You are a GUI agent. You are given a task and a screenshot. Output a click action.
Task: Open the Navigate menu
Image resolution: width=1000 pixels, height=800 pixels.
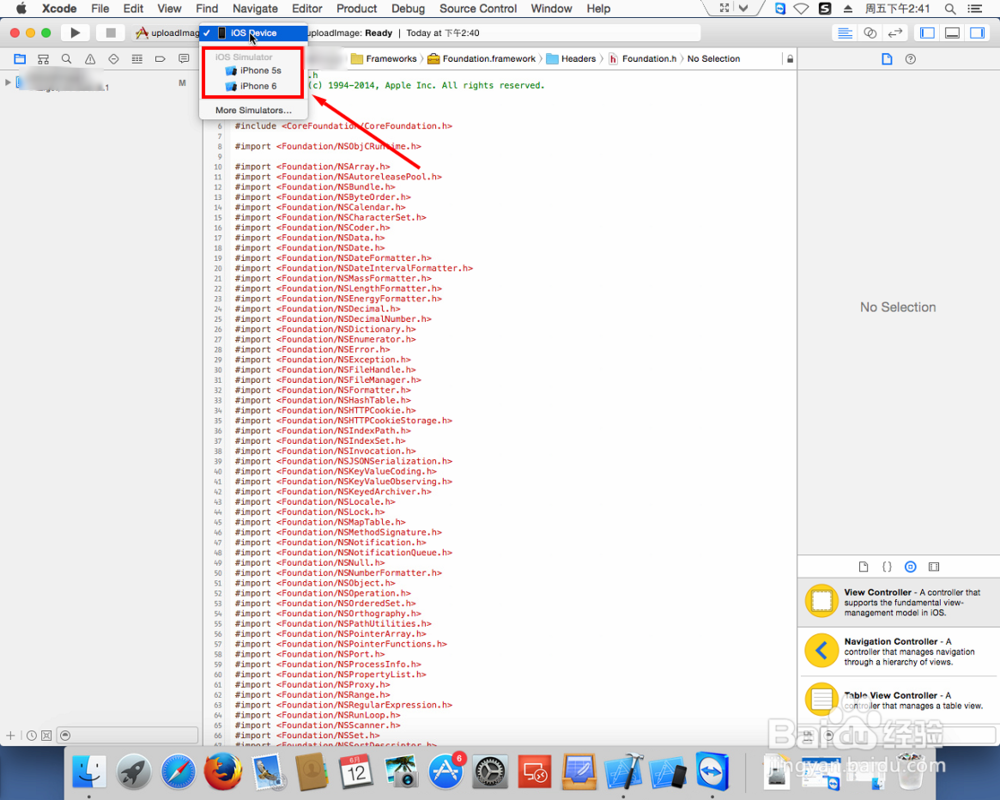[255, 8]
